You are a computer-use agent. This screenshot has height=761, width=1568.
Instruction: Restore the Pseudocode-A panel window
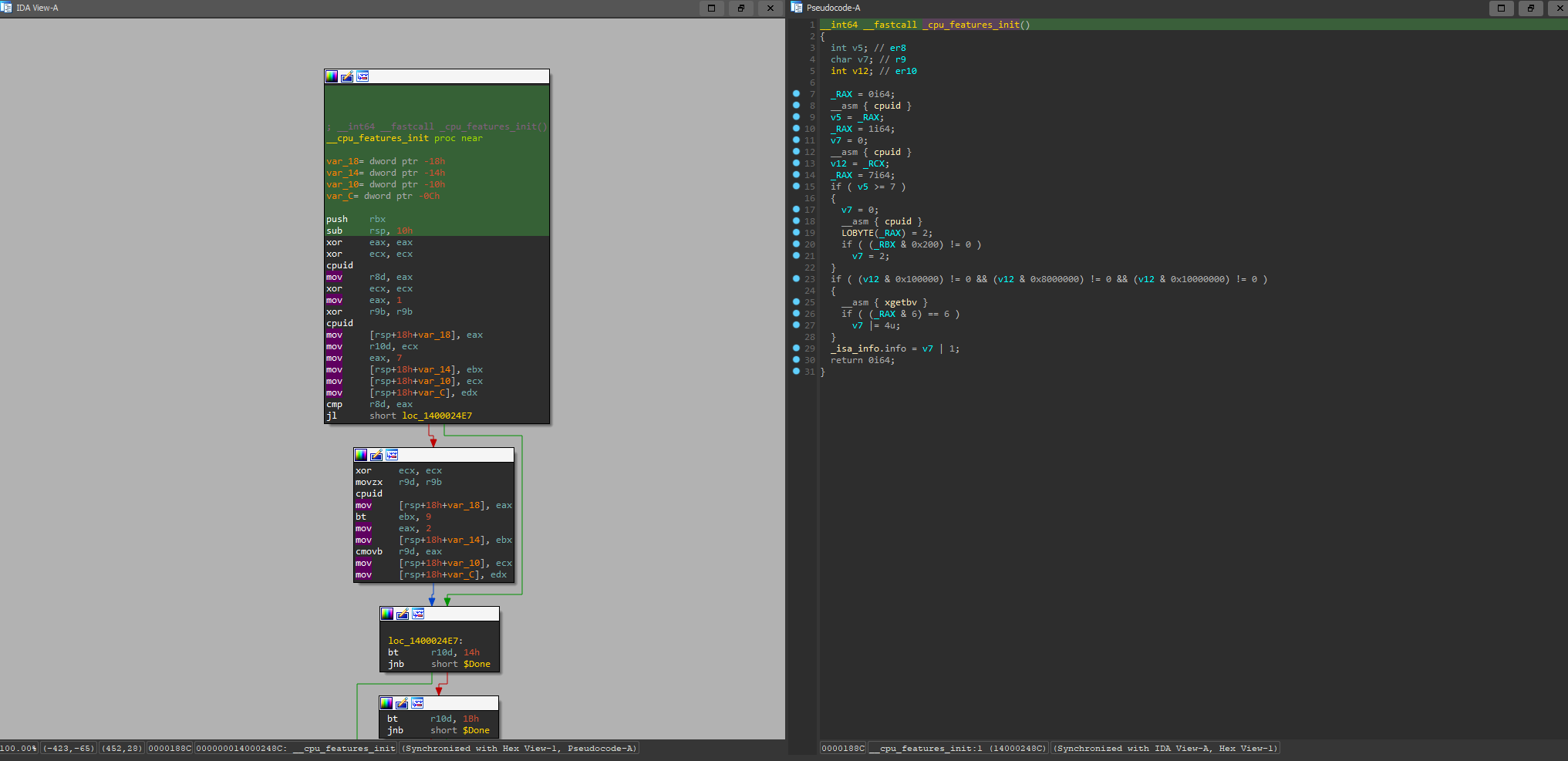(x=1530, y=8)
